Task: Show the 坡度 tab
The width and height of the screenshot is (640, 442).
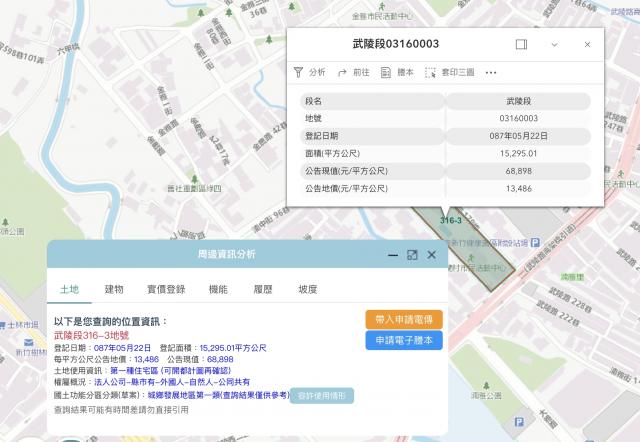Action: click(308, 289)
